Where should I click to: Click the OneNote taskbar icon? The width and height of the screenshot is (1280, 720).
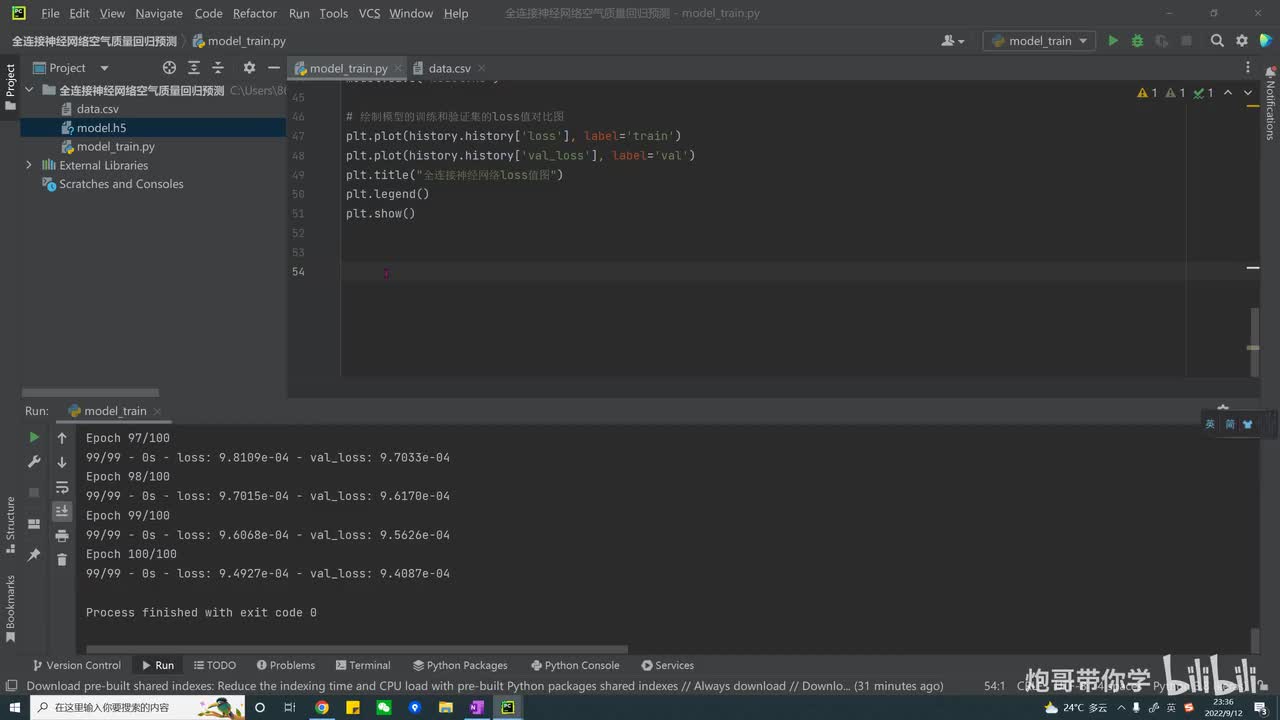coord(476,707)
